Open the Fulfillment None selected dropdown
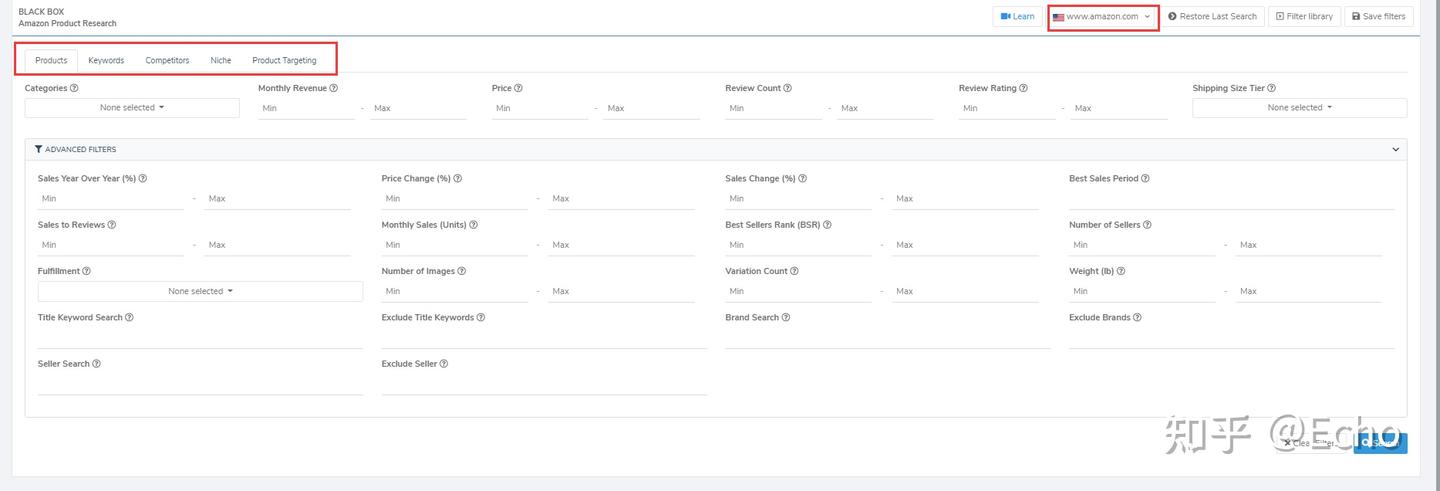The height and width of the screenshot is (491, 1440). click(x=200, y=291)
